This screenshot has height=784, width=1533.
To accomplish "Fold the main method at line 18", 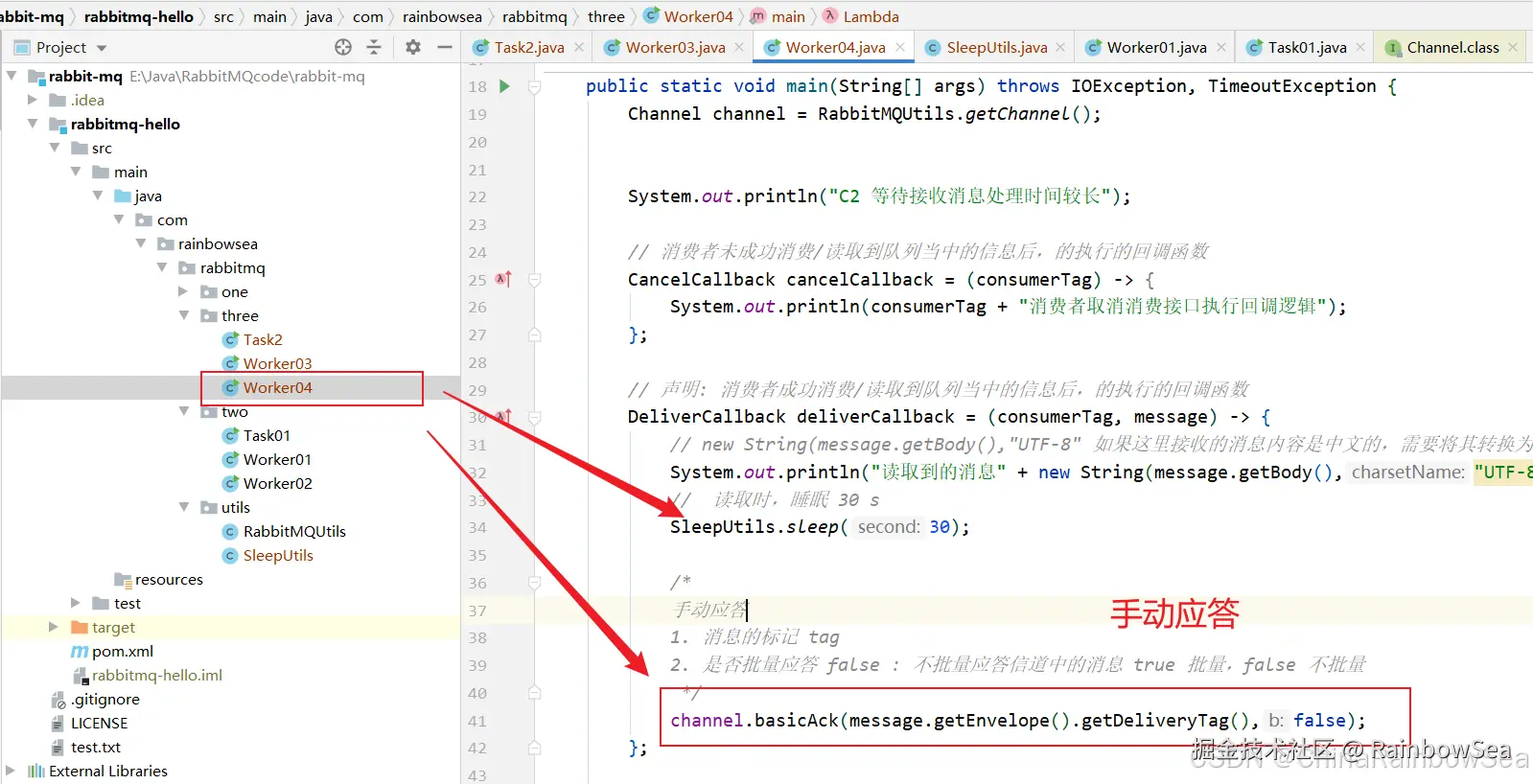I will click(535, 86).
